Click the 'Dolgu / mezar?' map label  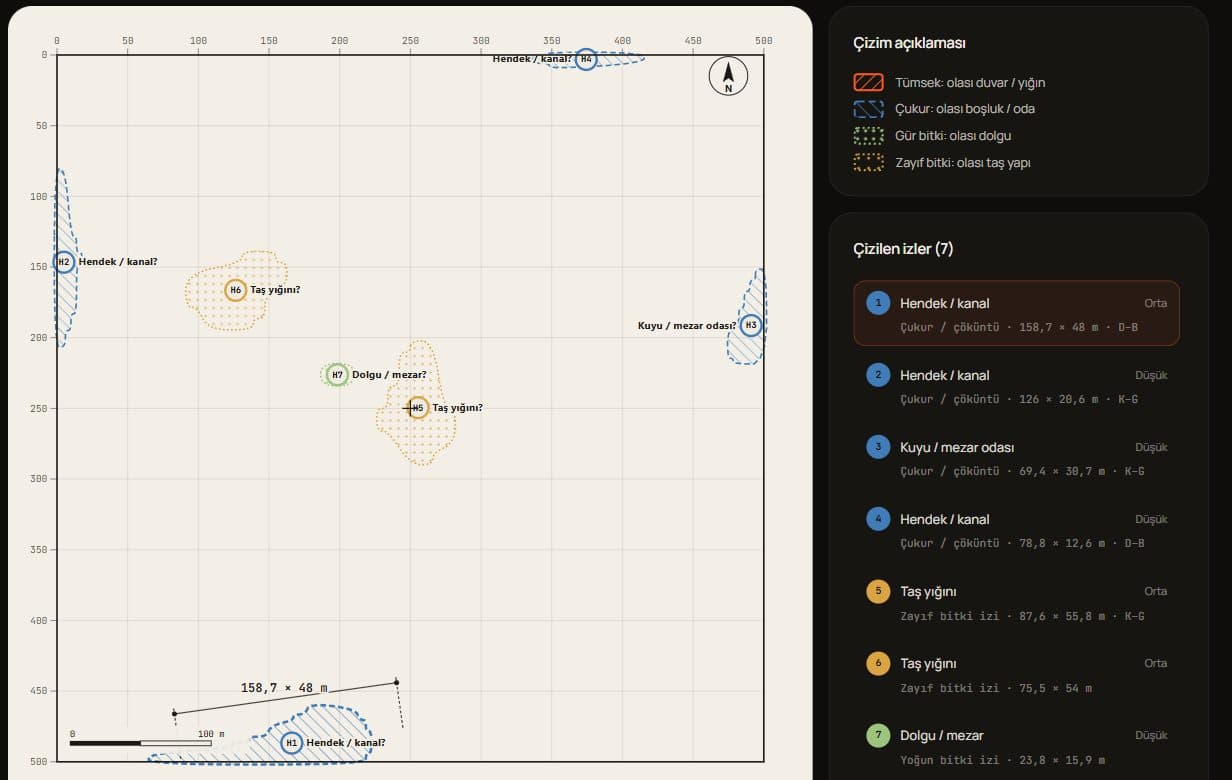389,375
